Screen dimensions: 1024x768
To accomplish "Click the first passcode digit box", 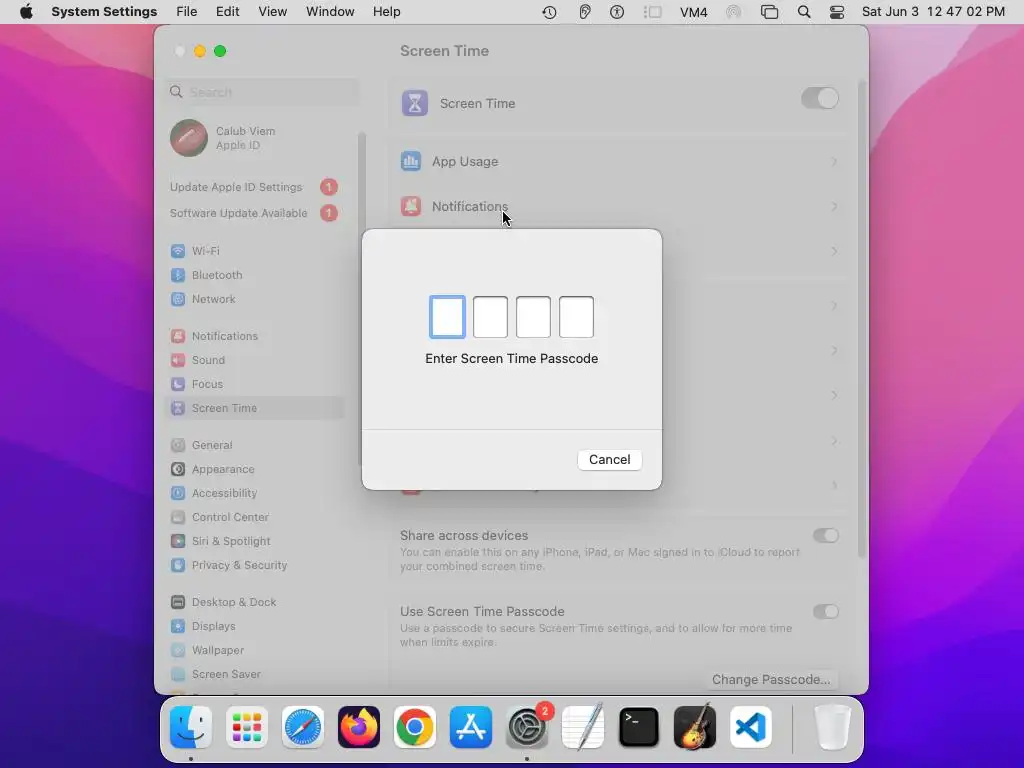I will tap(447, 317).
